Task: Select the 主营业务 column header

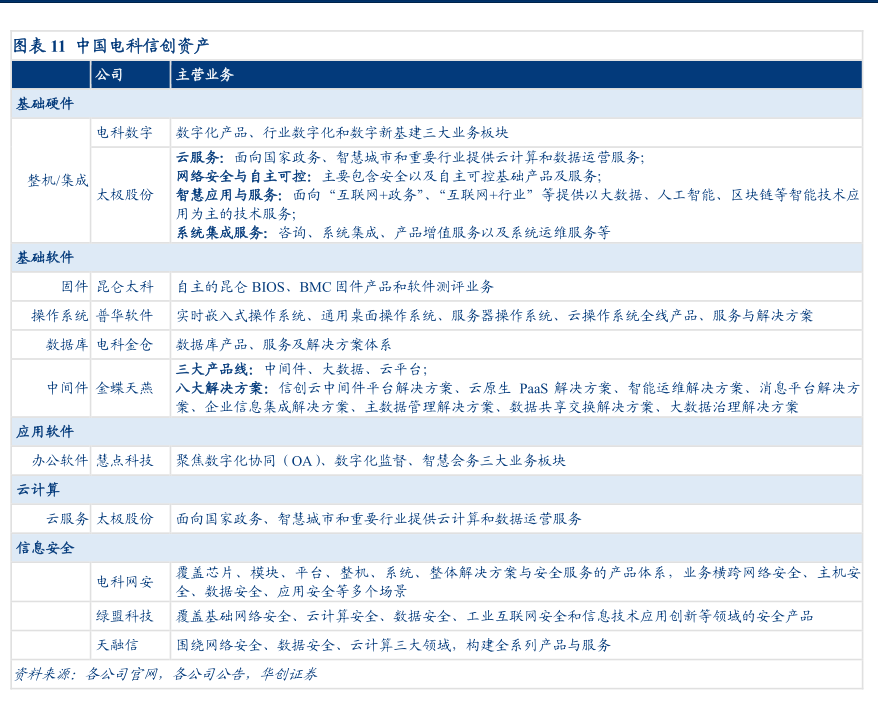Action: pyautogui.click(x=205, y=75)
